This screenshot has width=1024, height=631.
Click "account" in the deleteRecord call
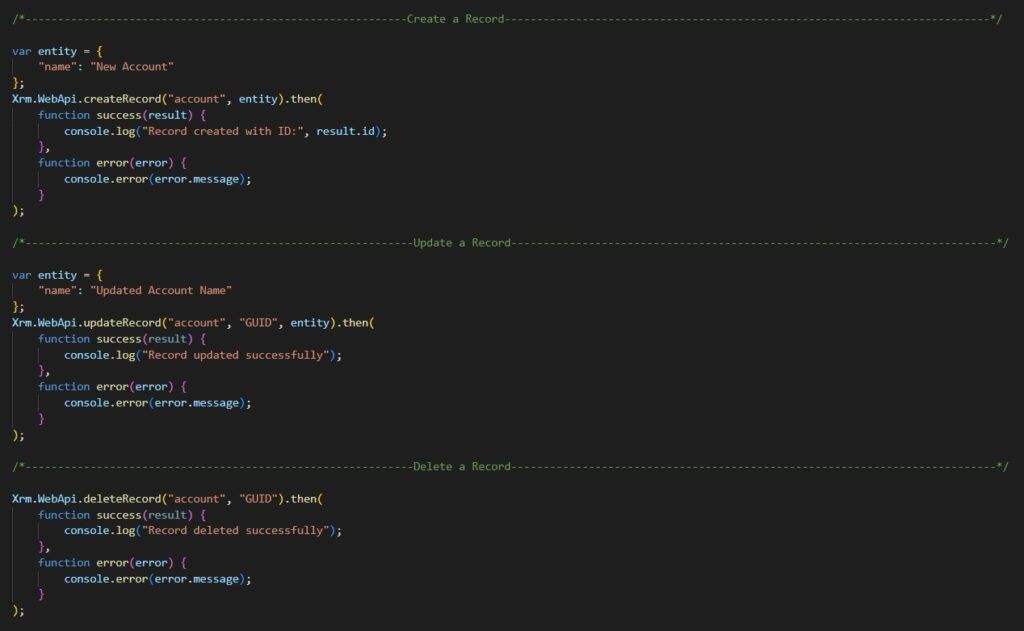click(x=197, y=499)
